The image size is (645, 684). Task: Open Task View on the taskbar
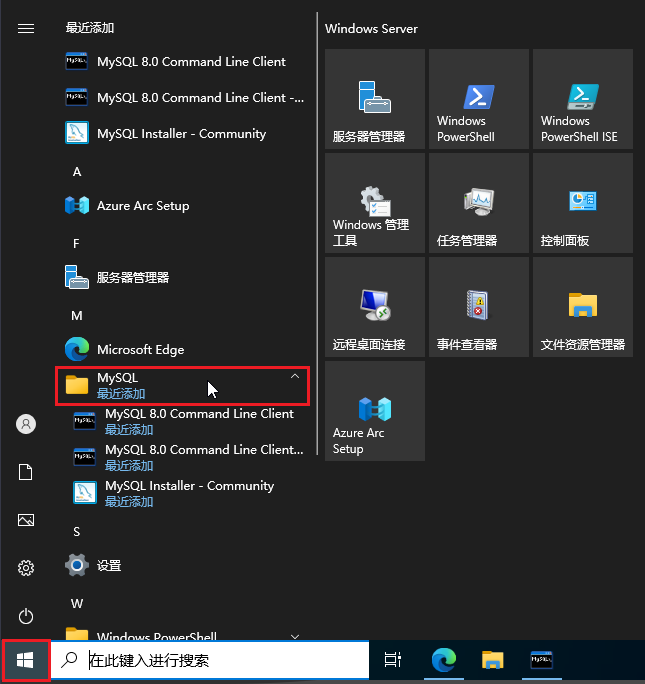392,660
